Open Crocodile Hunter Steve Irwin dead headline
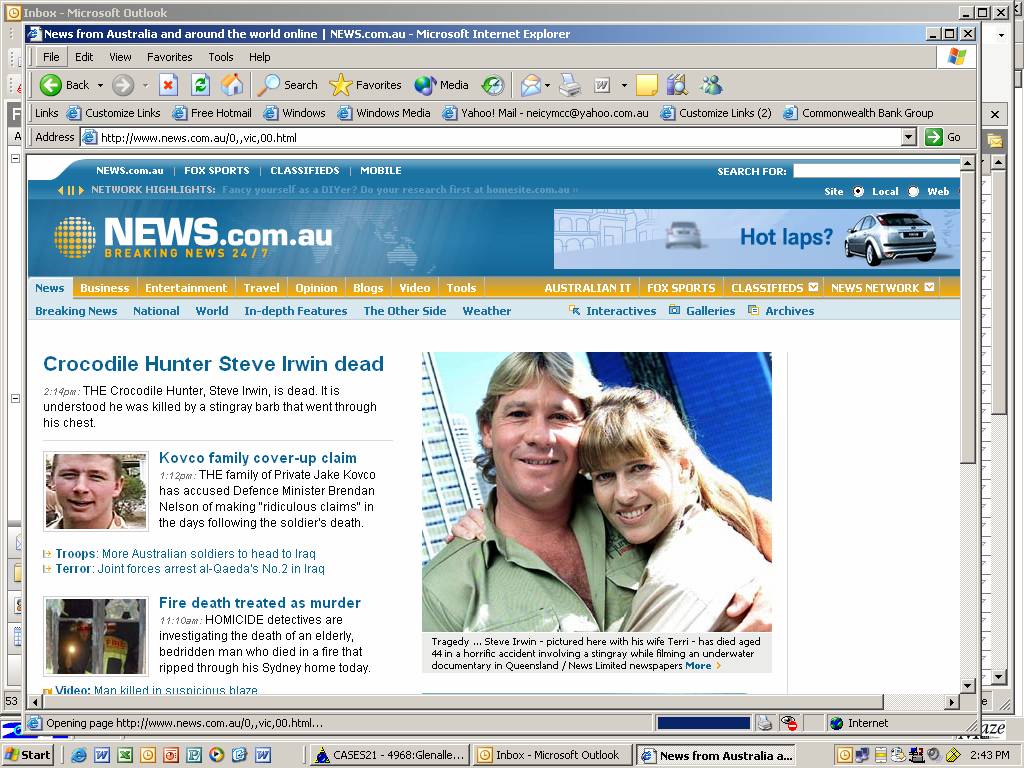 214,364
